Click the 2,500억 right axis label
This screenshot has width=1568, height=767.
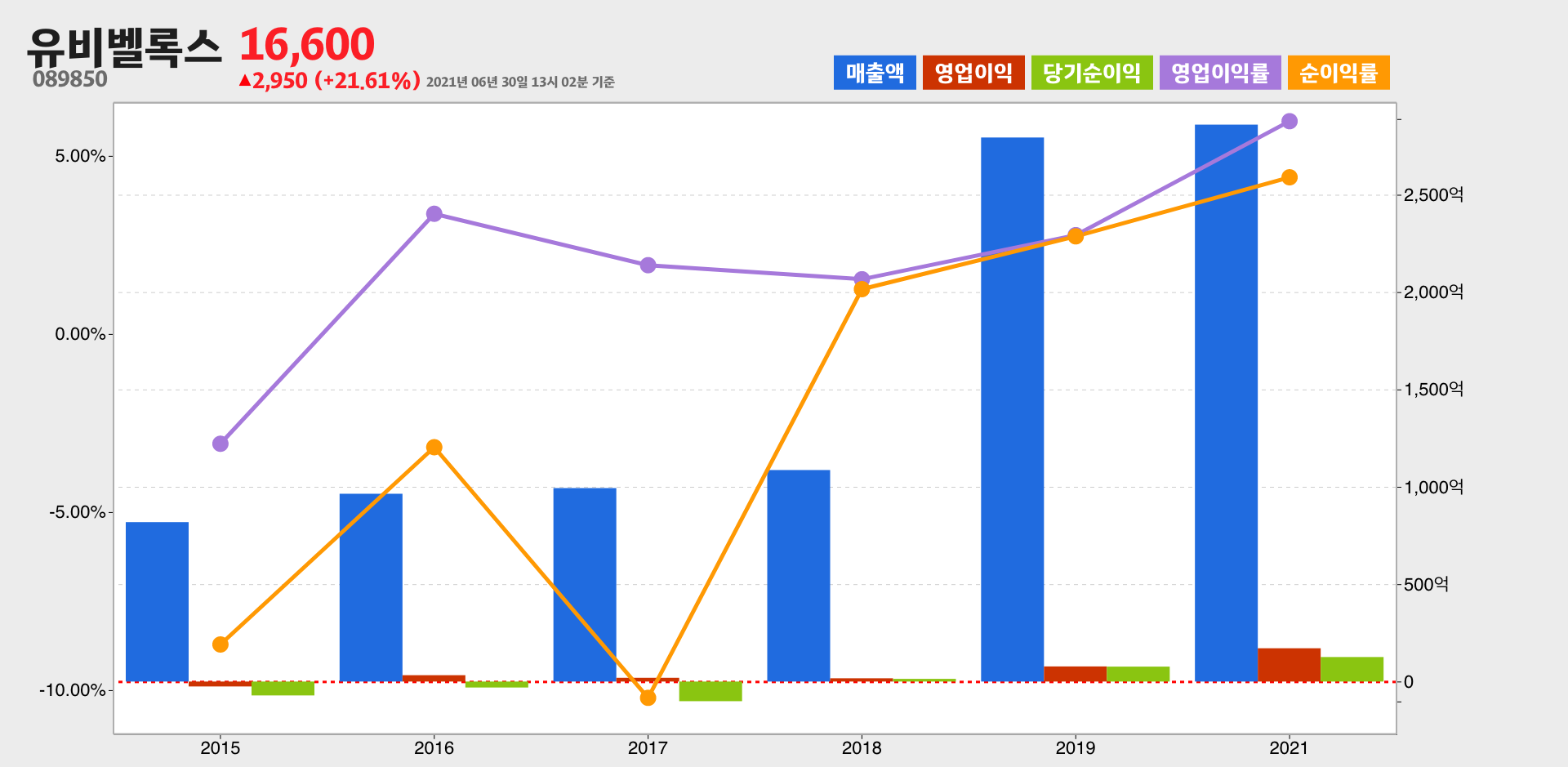(1433, 194)
